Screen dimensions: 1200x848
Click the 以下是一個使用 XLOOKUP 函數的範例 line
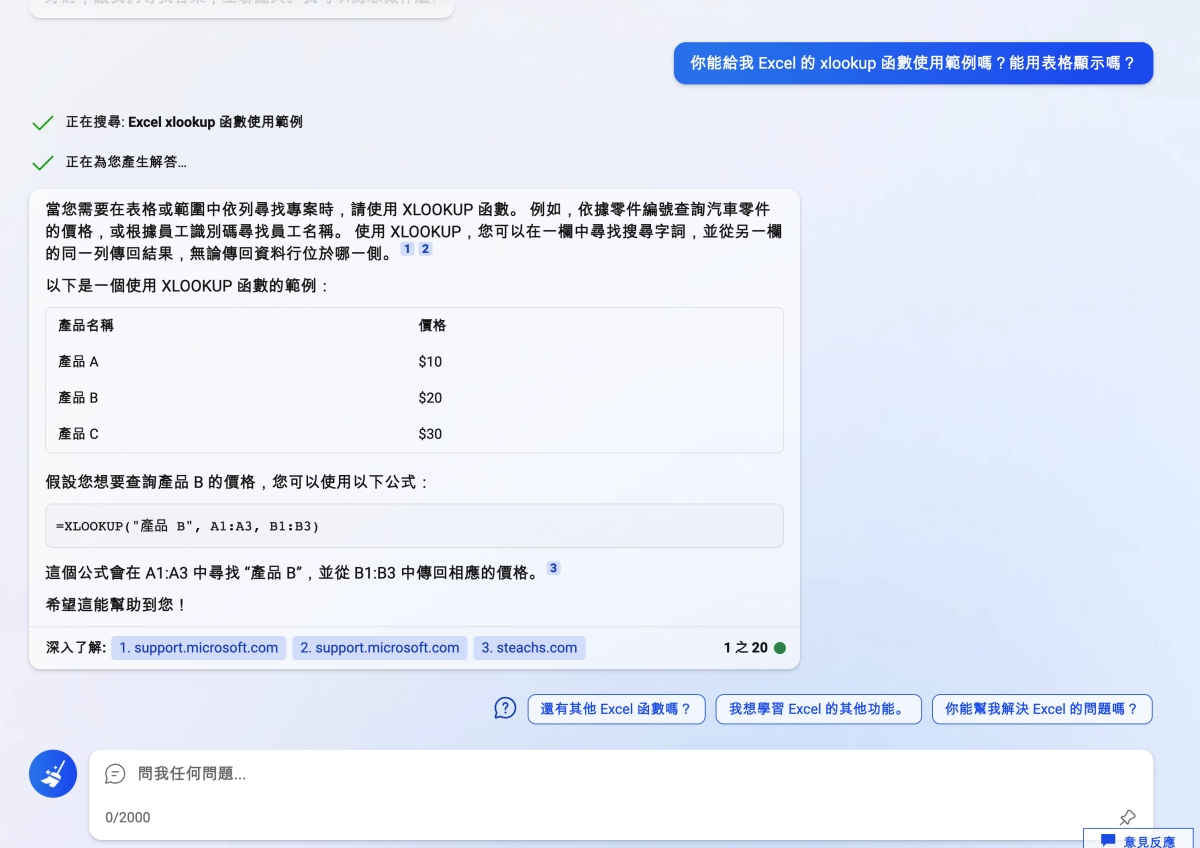point(188,286)
